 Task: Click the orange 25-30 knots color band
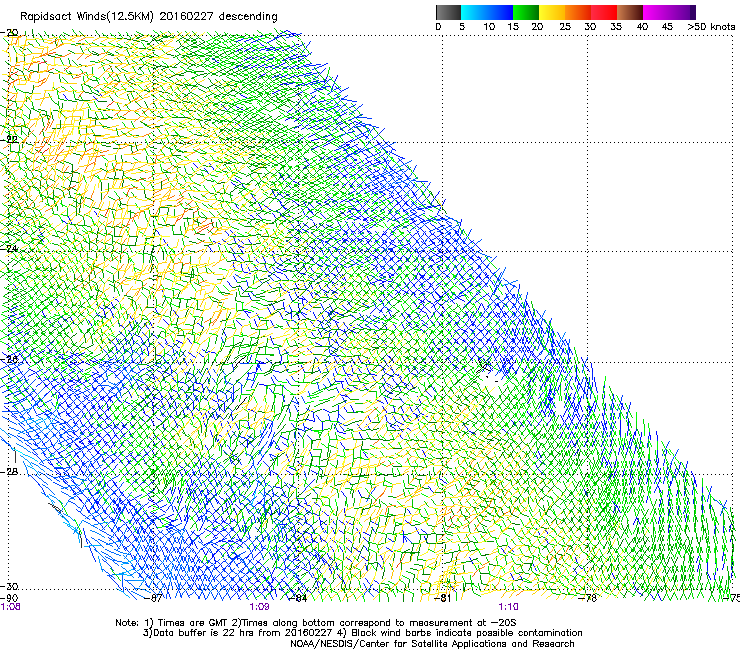tap(578, 12)
